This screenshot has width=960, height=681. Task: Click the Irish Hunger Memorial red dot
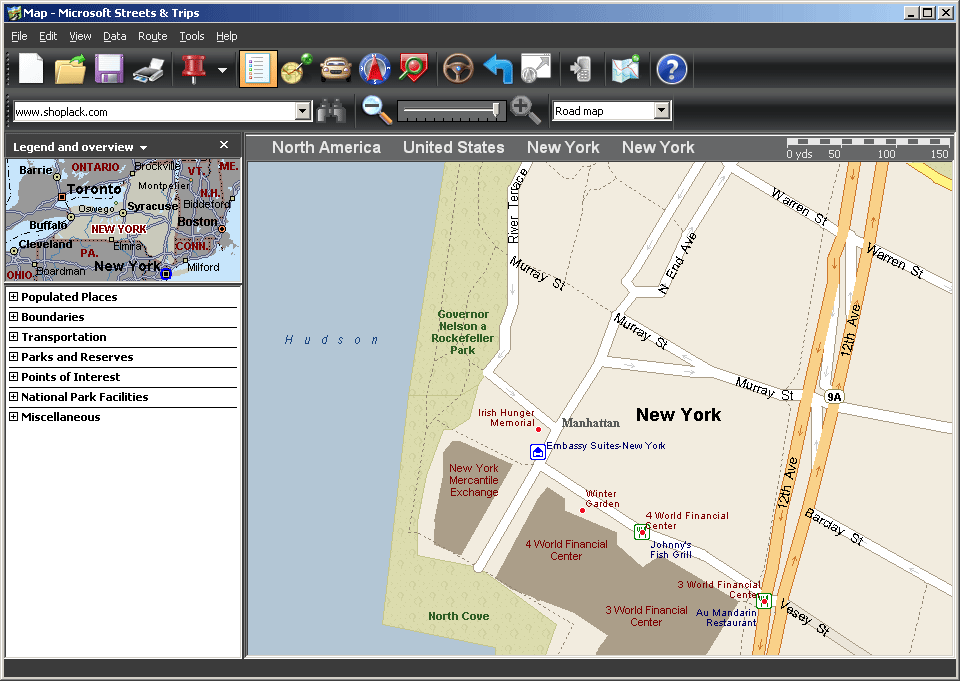click(538, 429)
